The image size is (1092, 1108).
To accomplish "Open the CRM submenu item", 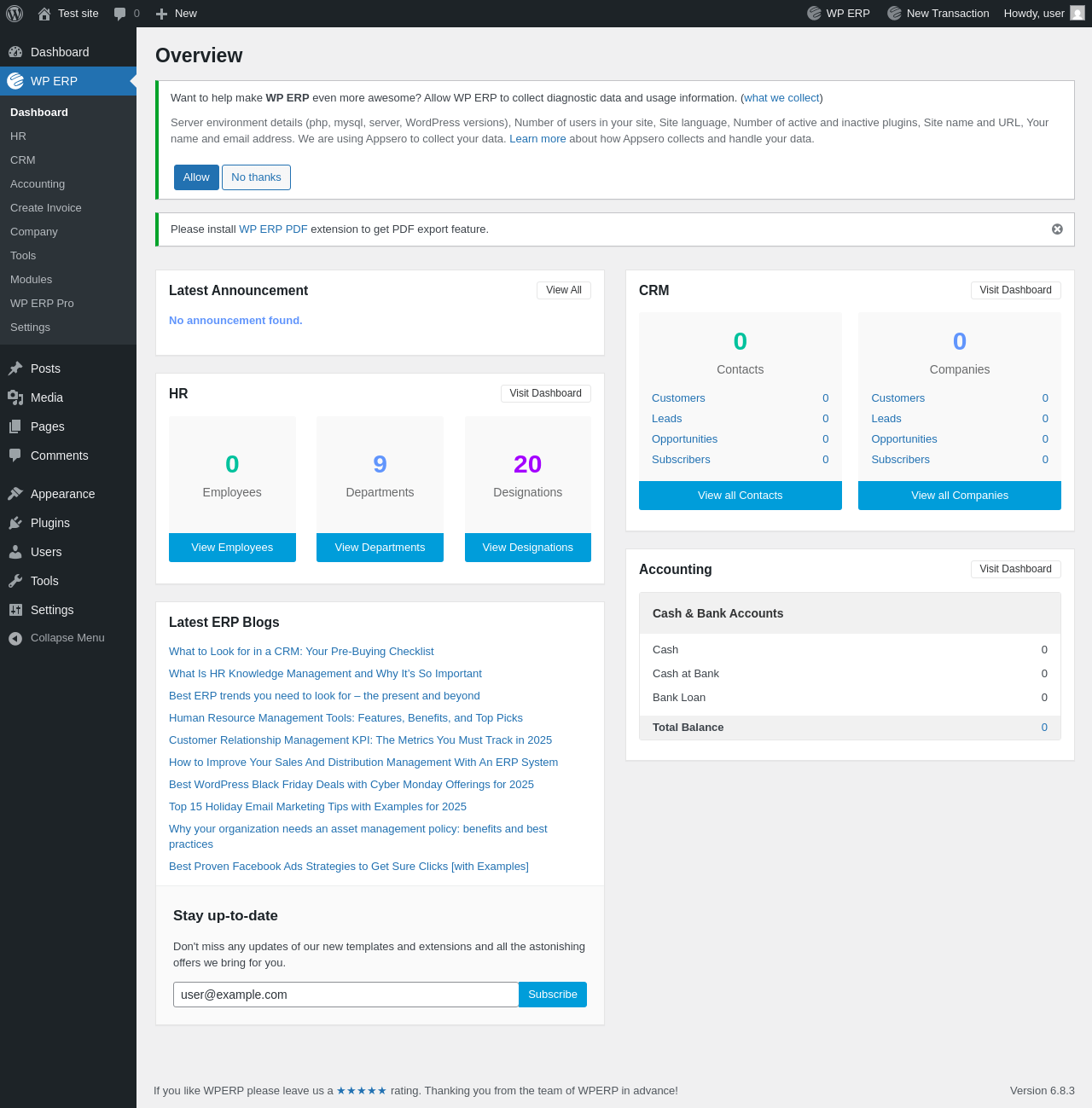I will [23, 160].
